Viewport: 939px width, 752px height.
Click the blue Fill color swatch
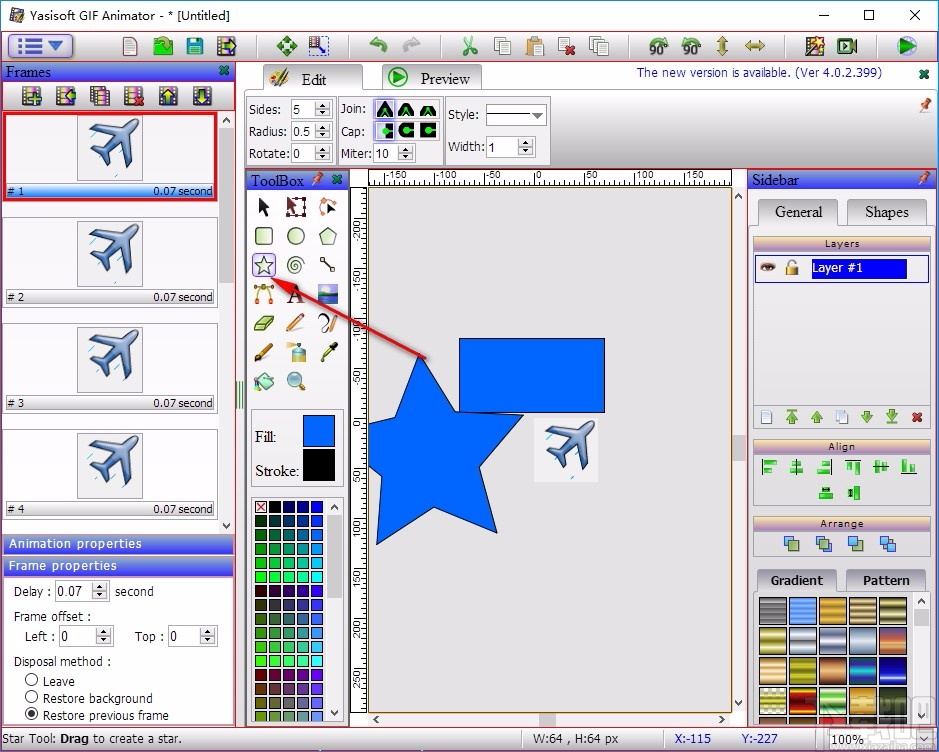click(x=319, y=431)
